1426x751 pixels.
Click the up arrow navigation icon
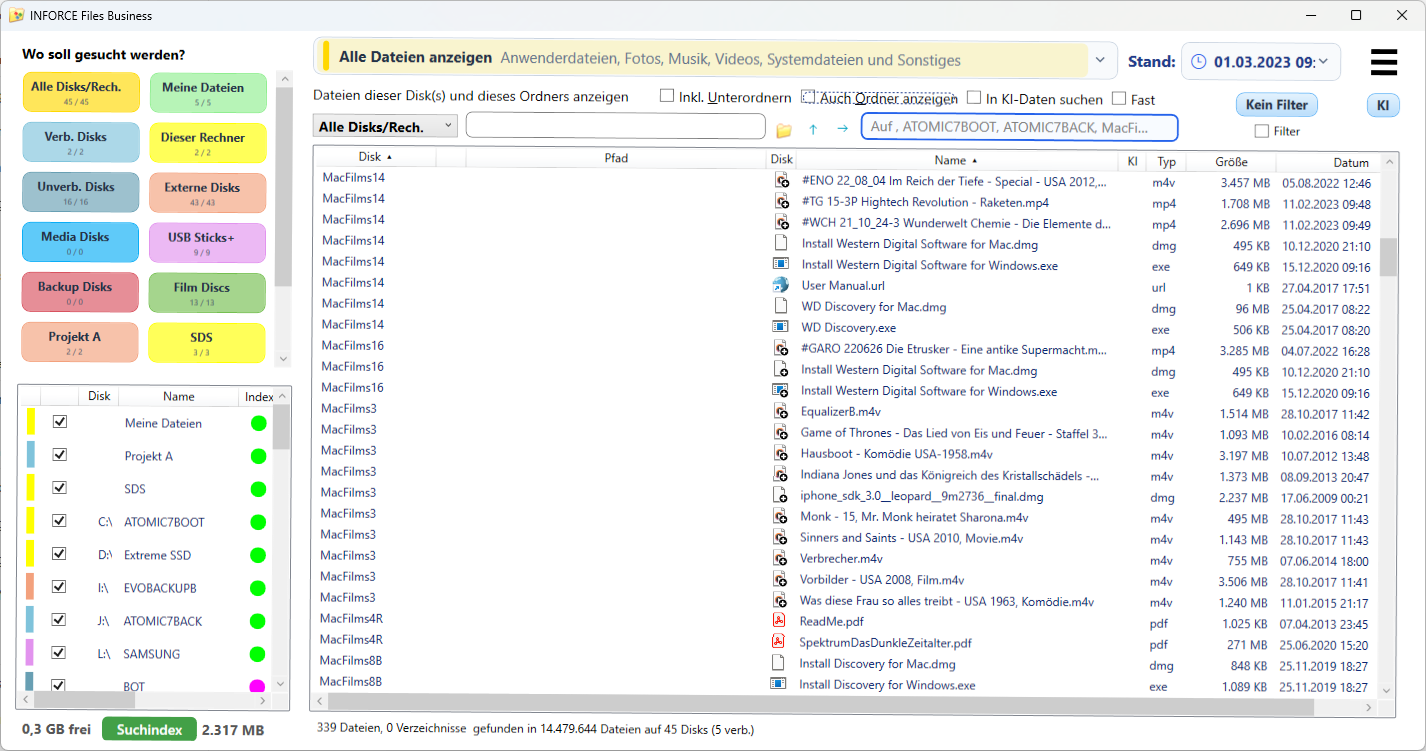pos(813,129)
